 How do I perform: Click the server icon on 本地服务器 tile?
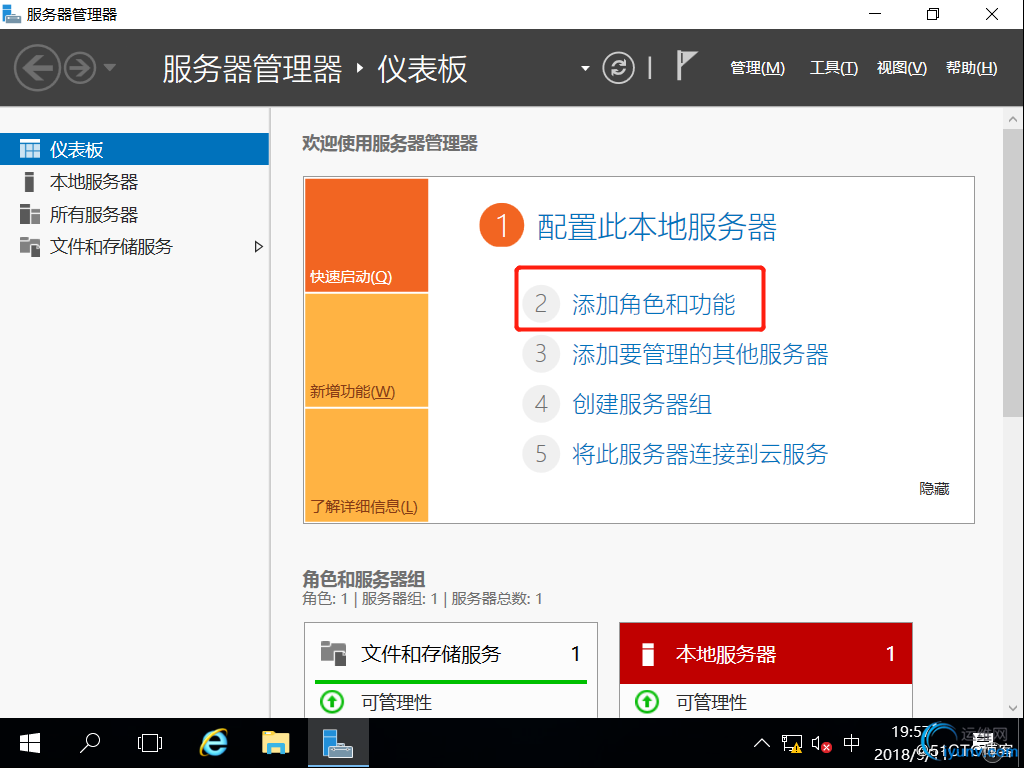[x=647, y=654]
